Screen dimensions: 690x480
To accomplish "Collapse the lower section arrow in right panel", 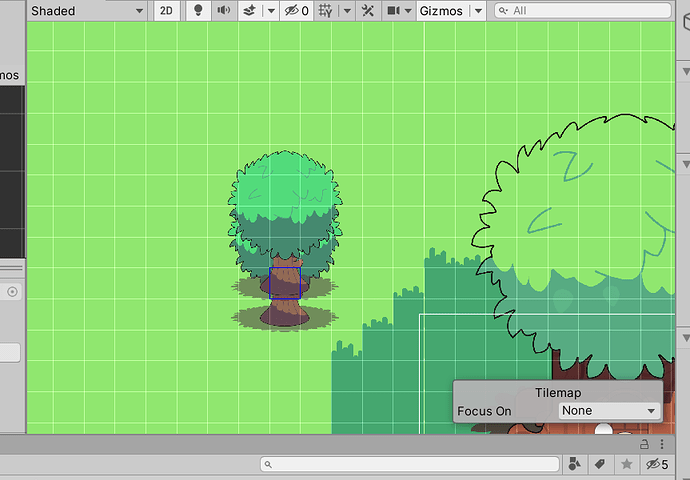I will click(x=686, y=338).
